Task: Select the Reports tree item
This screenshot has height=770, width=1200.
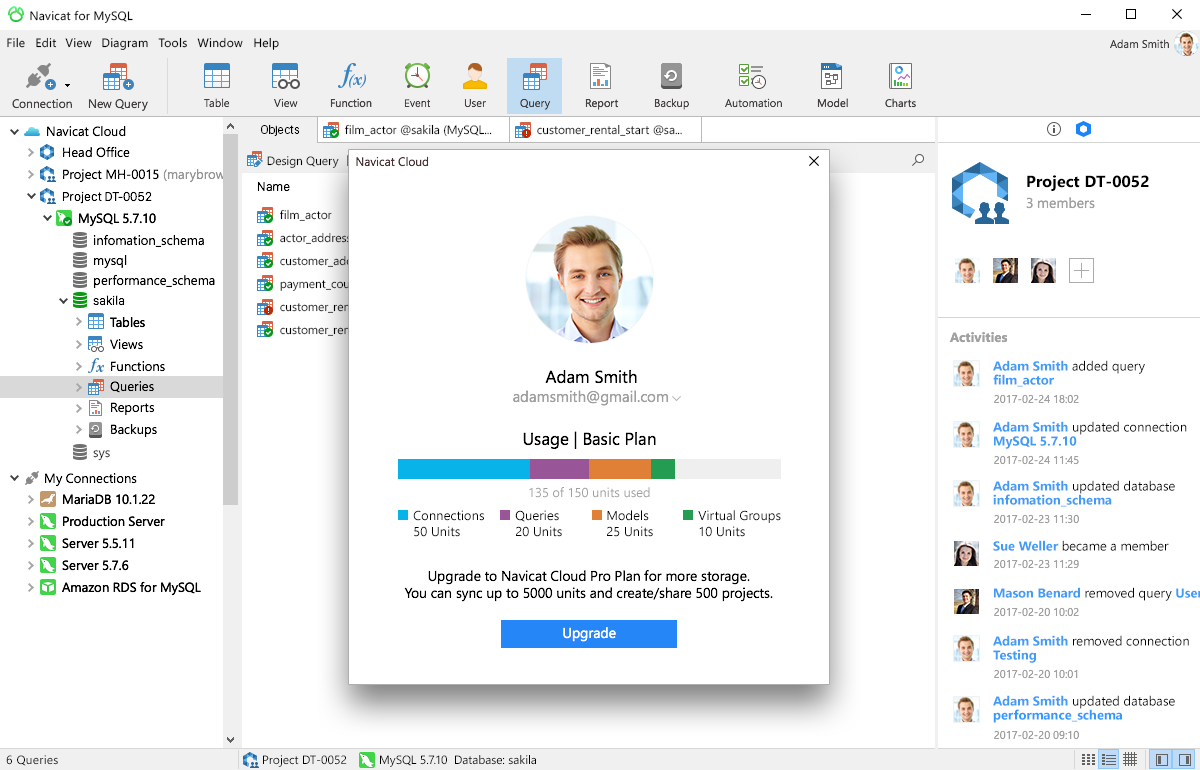Action: pyautogui.click(x=132, y=408)
